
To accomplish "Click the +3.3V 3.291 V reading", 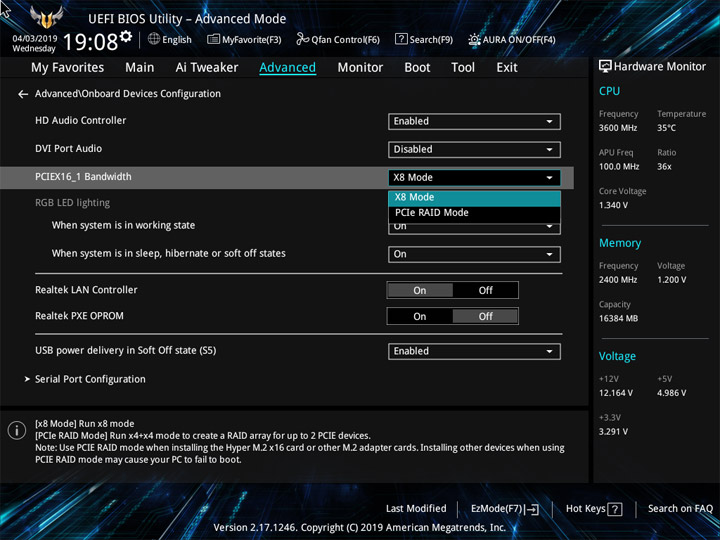I will [613, 432].
